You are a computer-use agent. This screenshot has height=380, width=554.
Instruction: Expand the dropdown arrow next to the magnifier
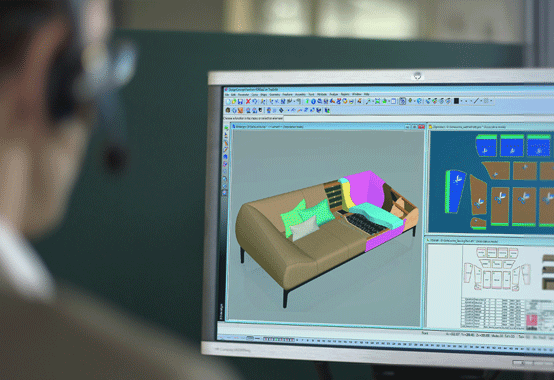(x=372, y=102)
